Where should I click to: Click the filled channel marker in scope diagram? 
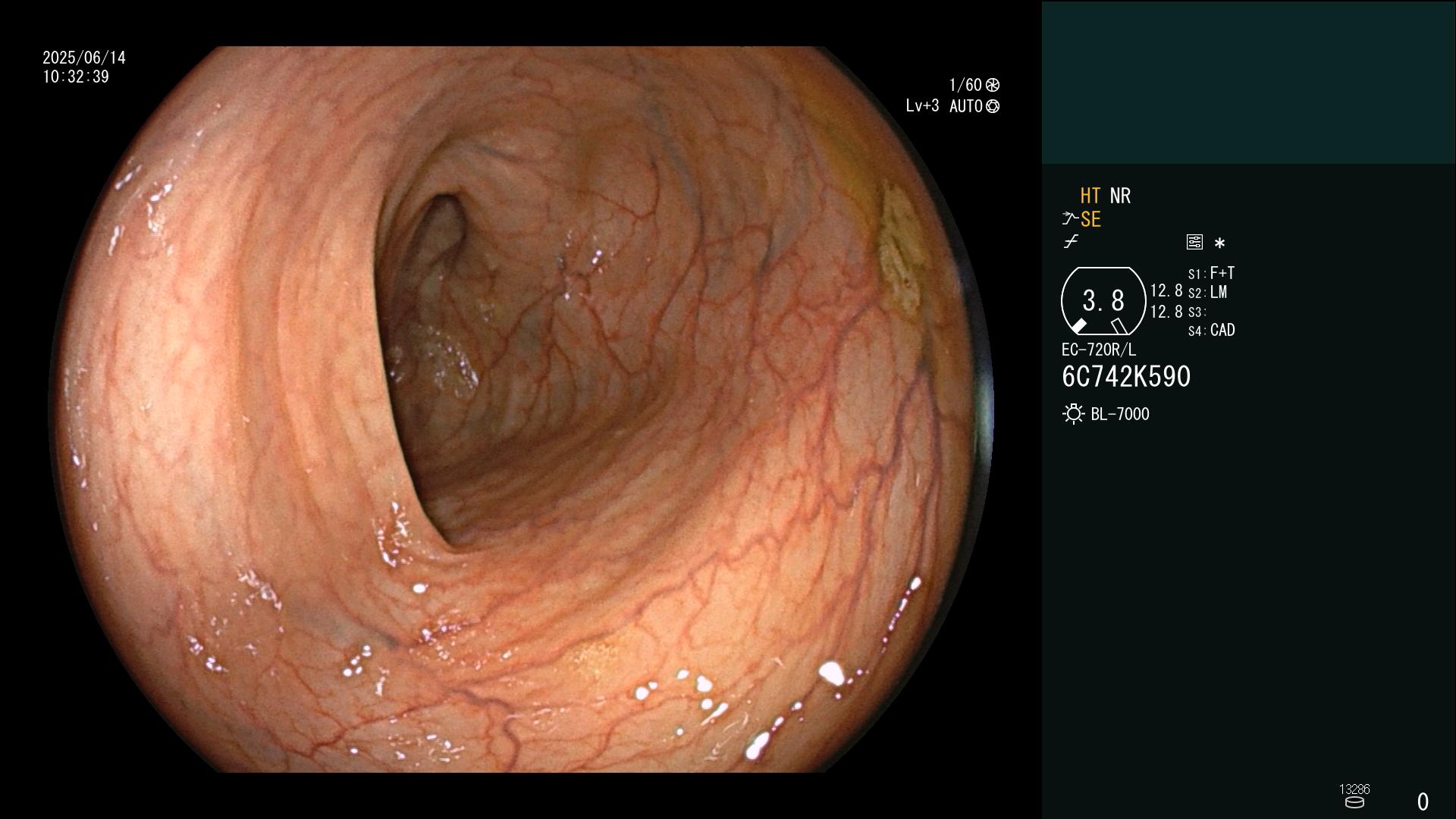1078,326
